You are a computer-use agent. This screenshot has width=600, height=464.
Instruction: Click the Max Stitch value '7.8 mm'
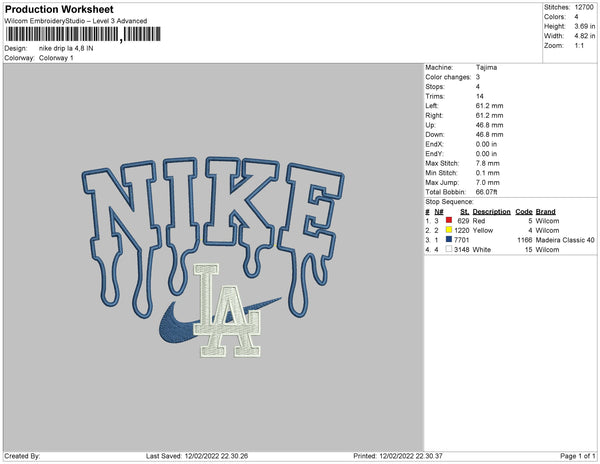[488, 163]
